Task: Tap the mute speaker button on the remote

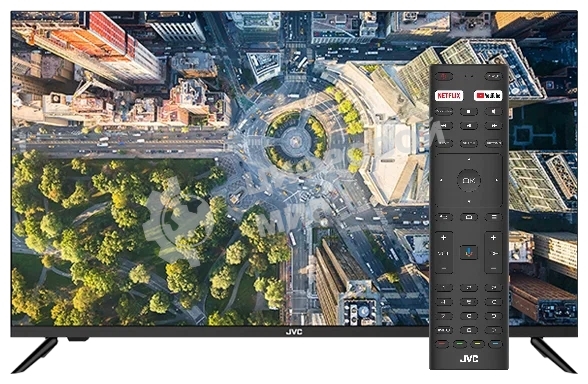Action: [494, 112]
